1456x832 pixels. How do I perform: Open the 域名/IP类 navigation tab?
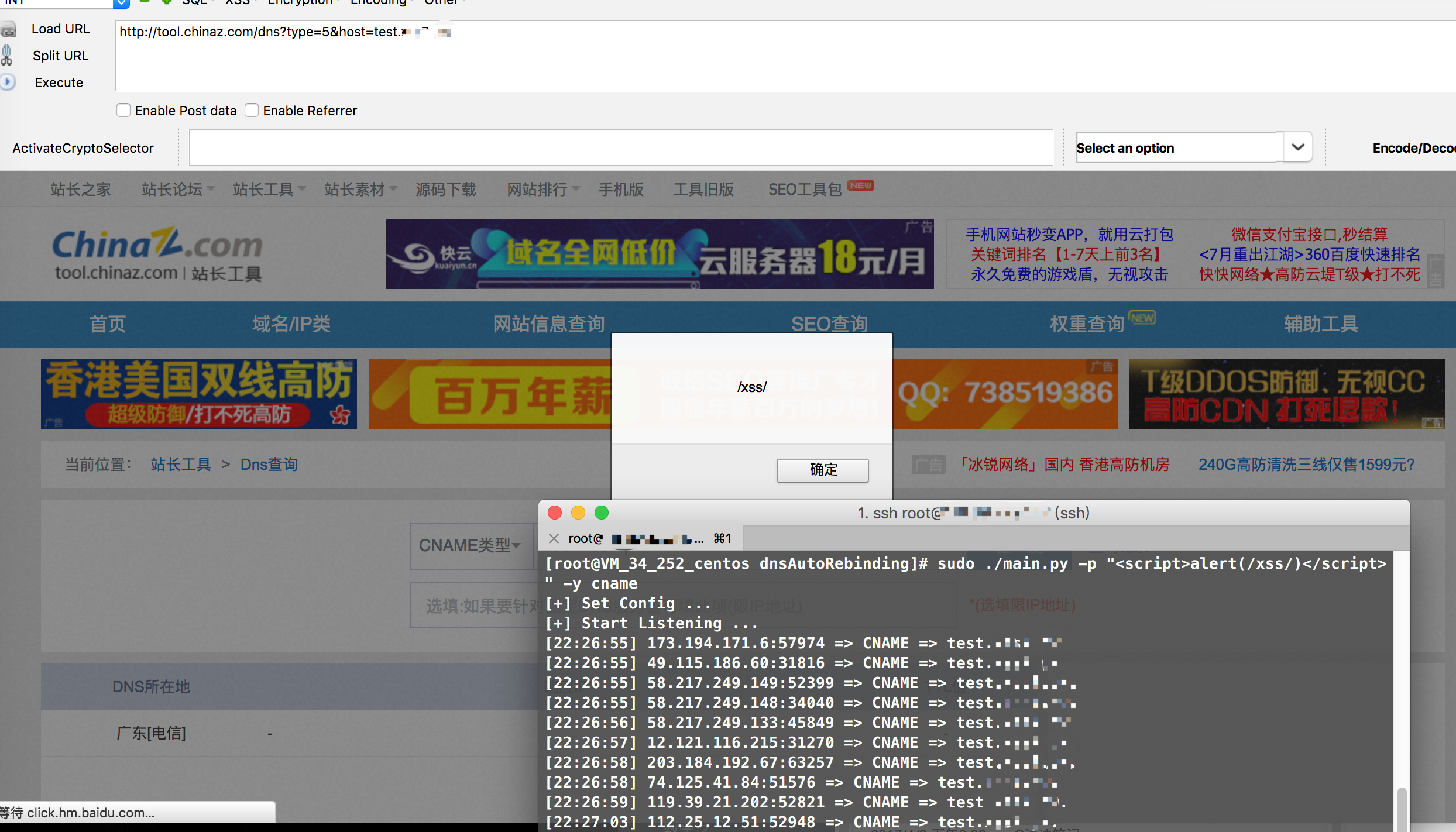[291, 324]
